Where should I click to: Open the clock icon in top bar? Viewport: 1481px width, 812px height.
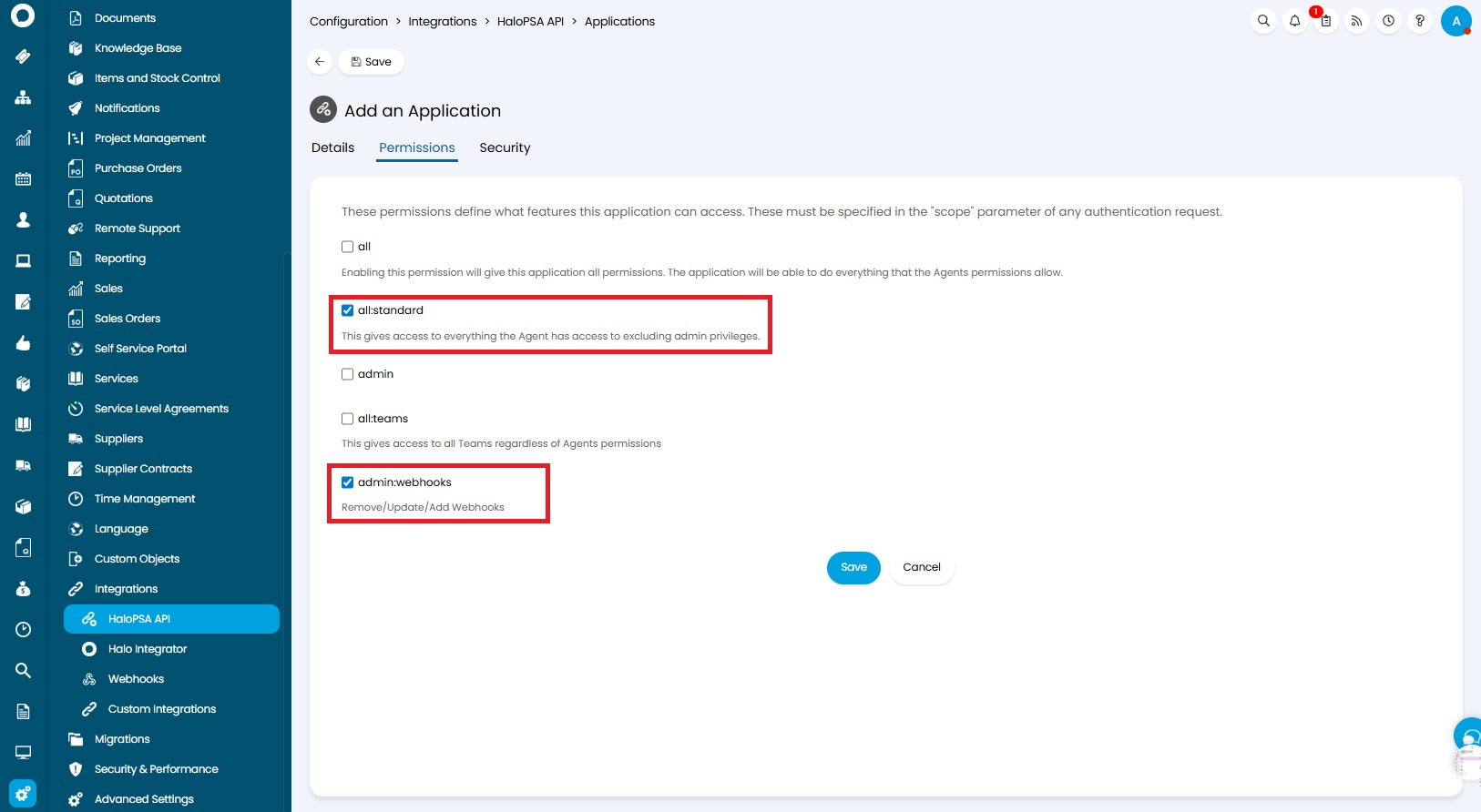[x=1388, y=21]
